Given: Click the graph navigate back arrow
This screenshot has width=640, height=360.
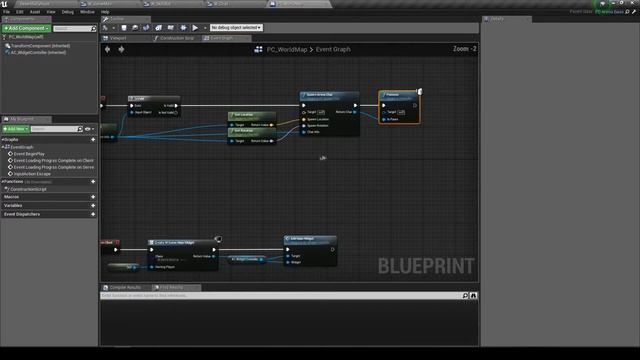Looking at the screenshot, I should pos(107,49).
